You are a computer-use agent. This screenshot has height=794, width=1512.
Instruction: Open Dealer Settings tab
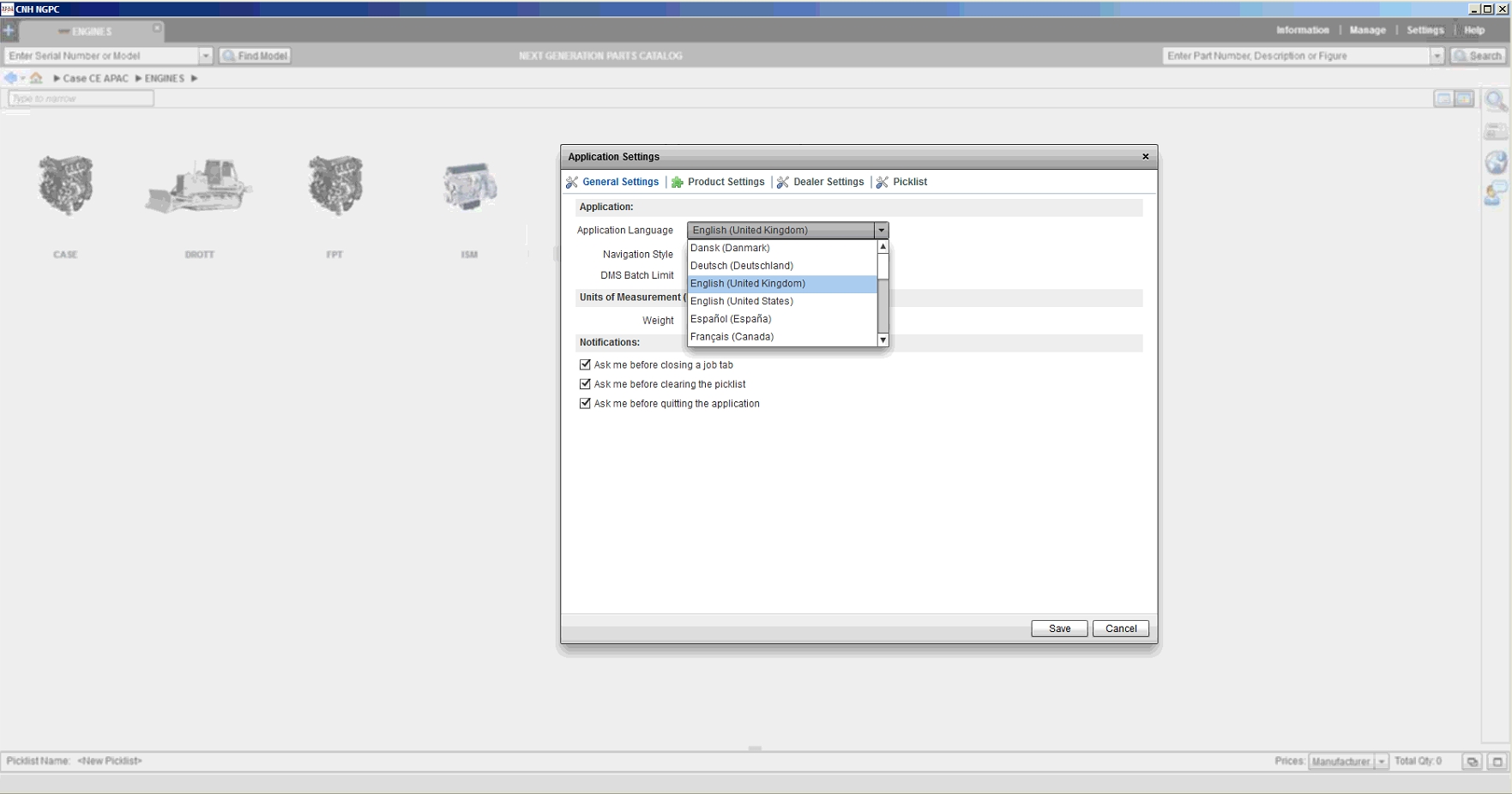(821, 182)
